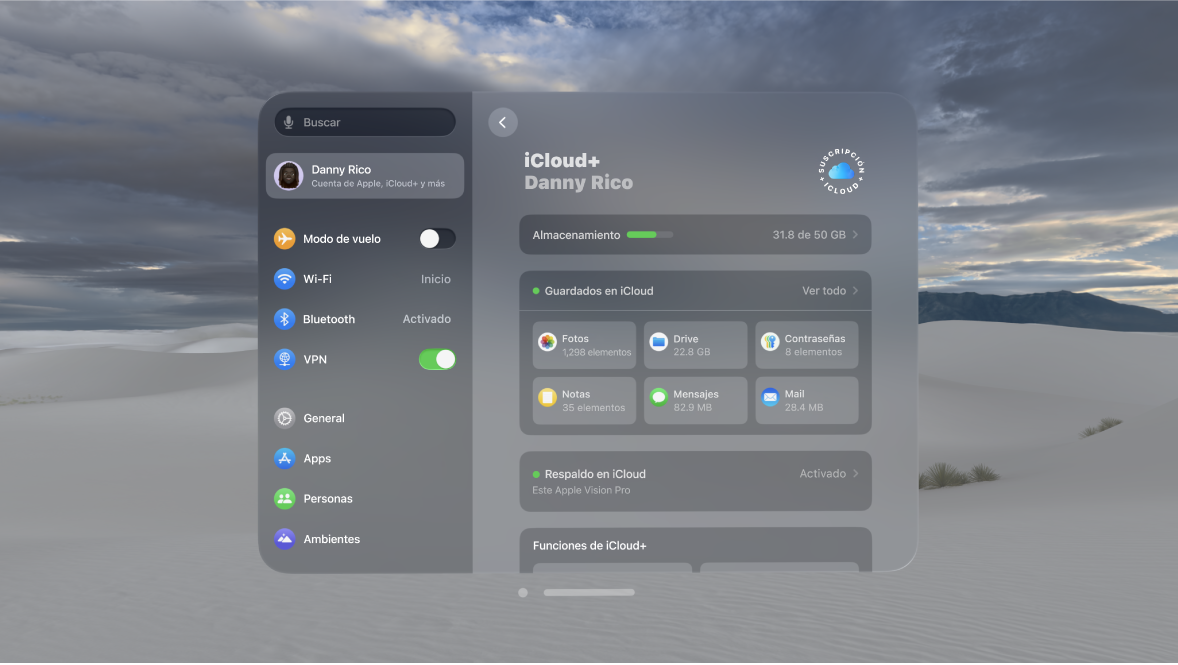This screenshot has width=1178, height=665.
Task: Click the Activado status of Respaldo en iCloud
Action: pos(823,473)
